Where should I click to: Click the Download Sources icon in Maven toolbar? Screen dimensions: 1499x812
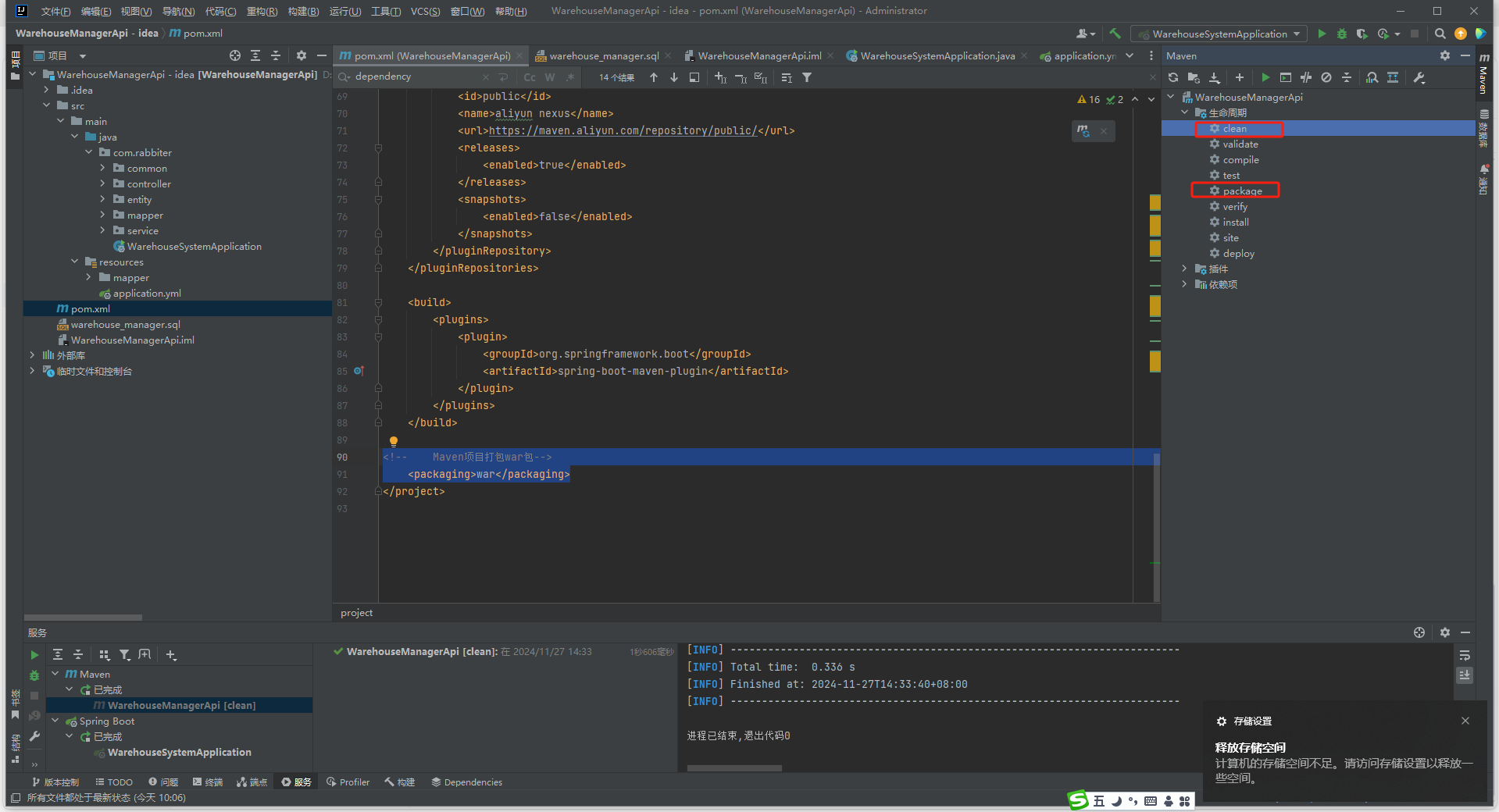point(1215,77)
